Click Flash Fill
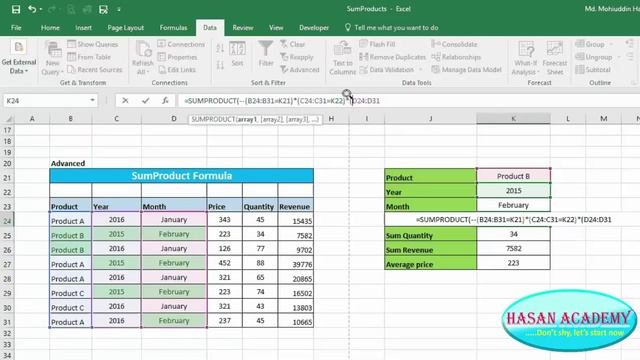 (377, 44)
